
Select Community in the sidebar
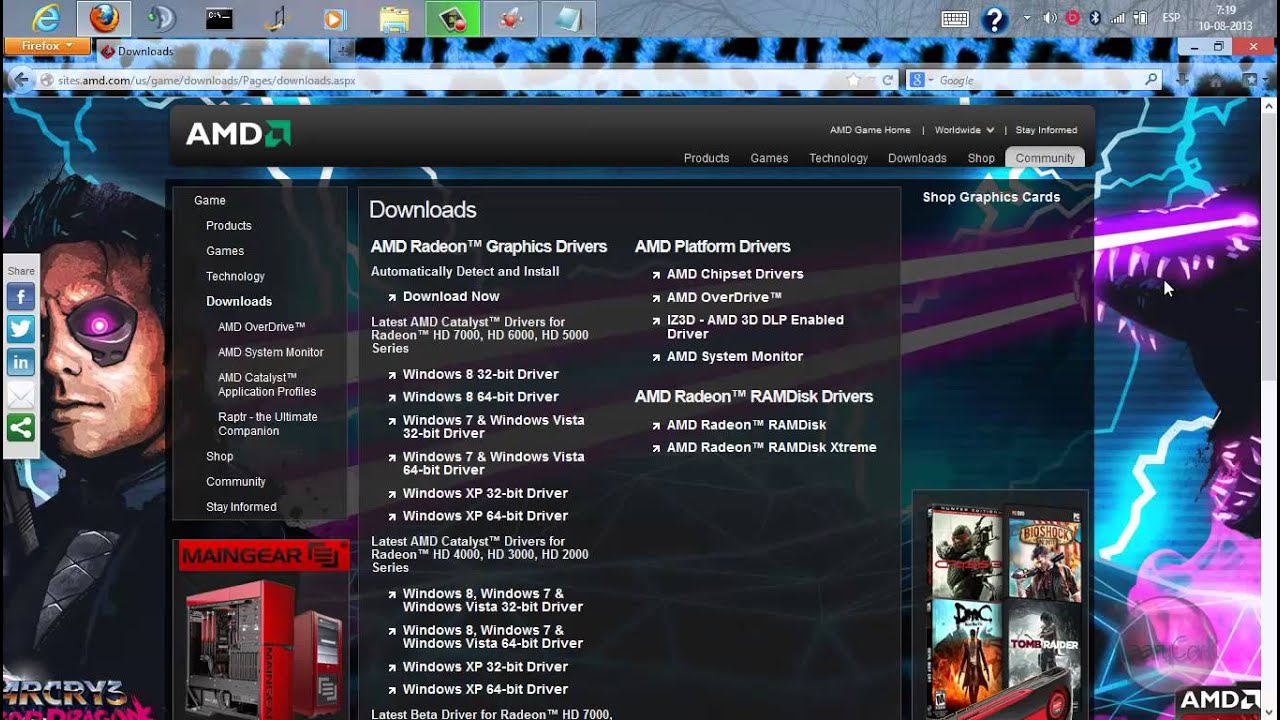(236, 482)
